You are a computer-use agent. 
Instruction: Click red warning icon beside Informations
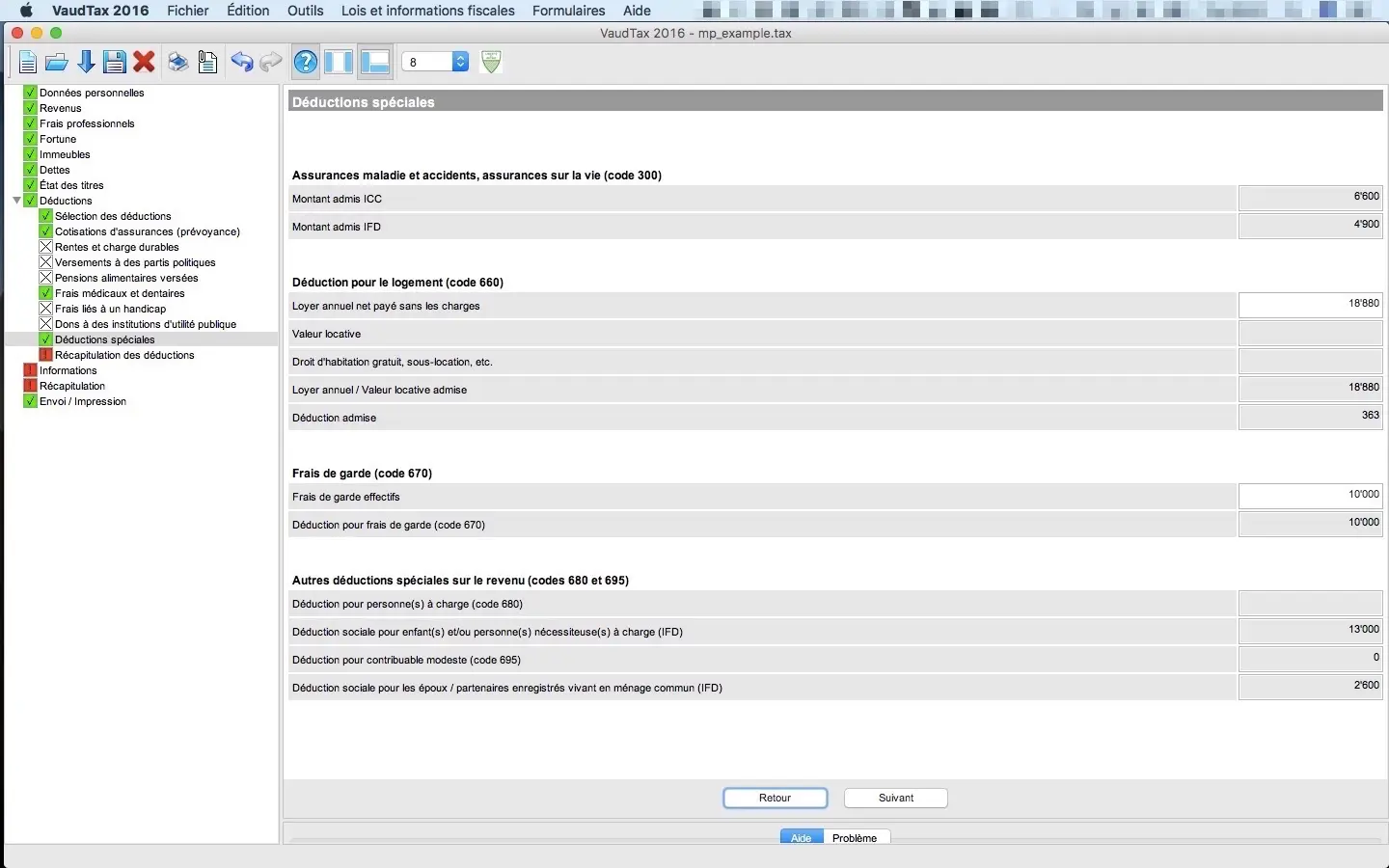pos(30,370)
